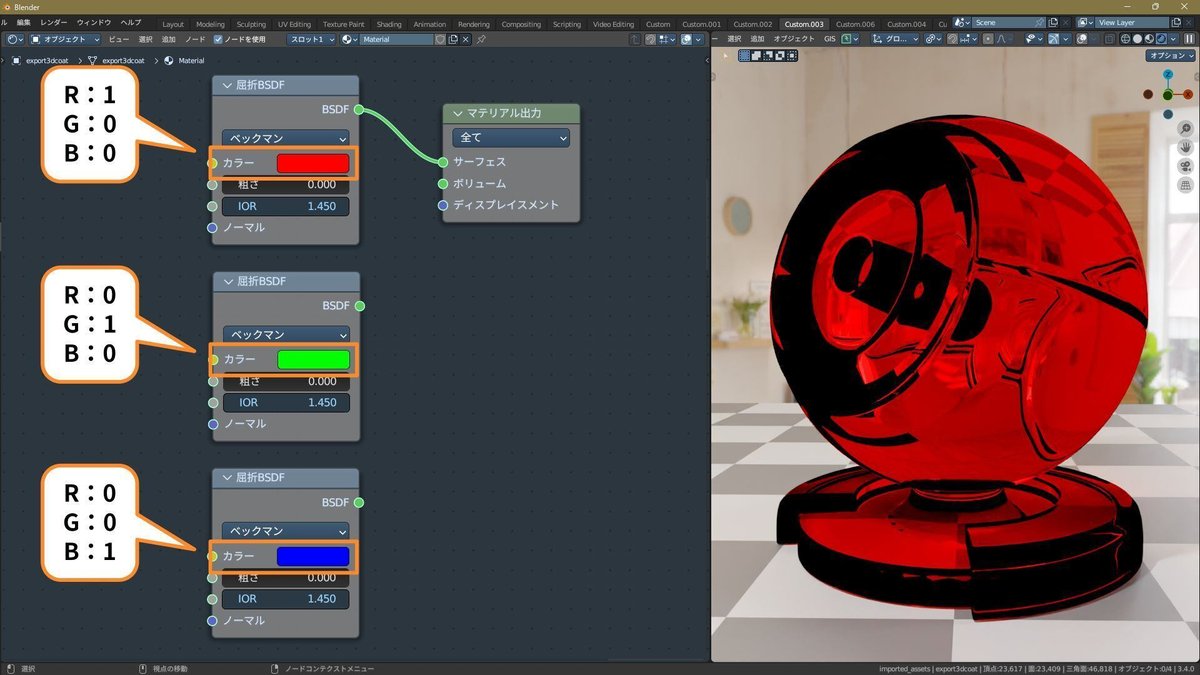
Task: Open the グロー transform orientation dropdown
Action: pyautogui.click(x=895, y=39)
